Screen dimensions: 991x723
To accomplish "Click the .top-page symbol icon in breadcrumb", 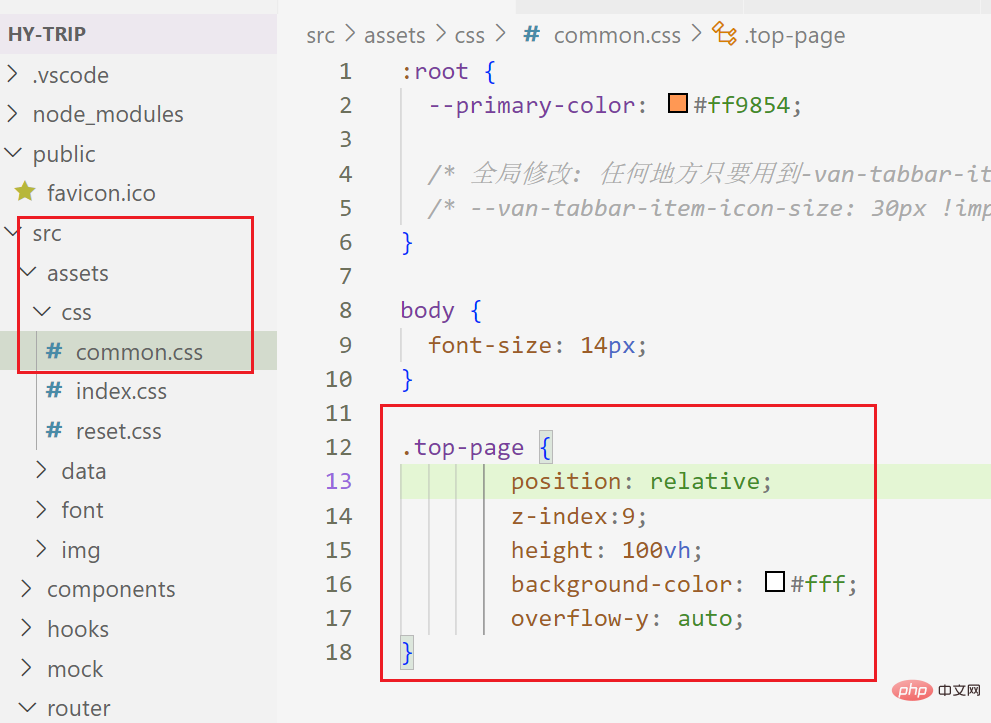I will click(724, 33).
